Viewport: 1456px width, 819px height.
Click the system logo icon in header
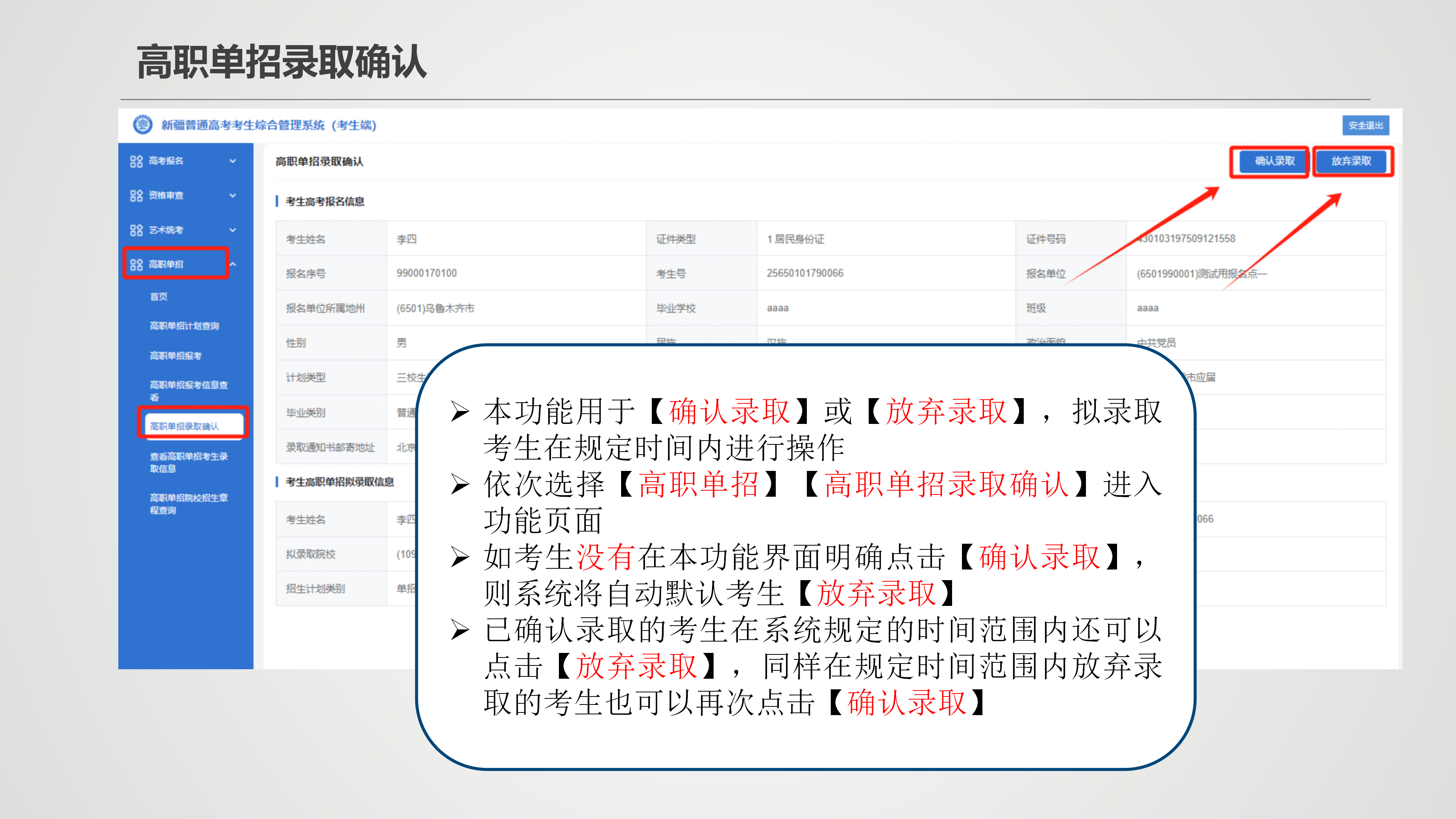(143, 124)
